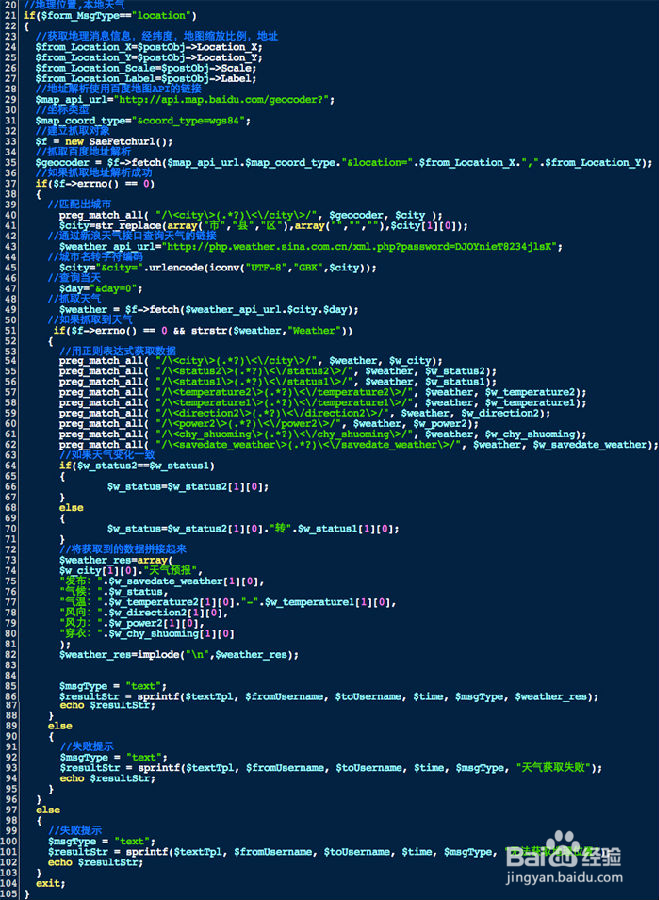Click the "str_replace" call on line 41
This screenshot has width=659, height=900.
click(131, 226)
